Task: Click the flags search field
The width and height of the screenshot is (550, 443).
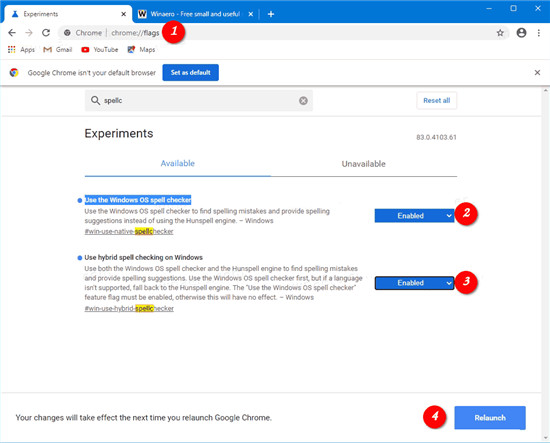Action: coord(199,101)
